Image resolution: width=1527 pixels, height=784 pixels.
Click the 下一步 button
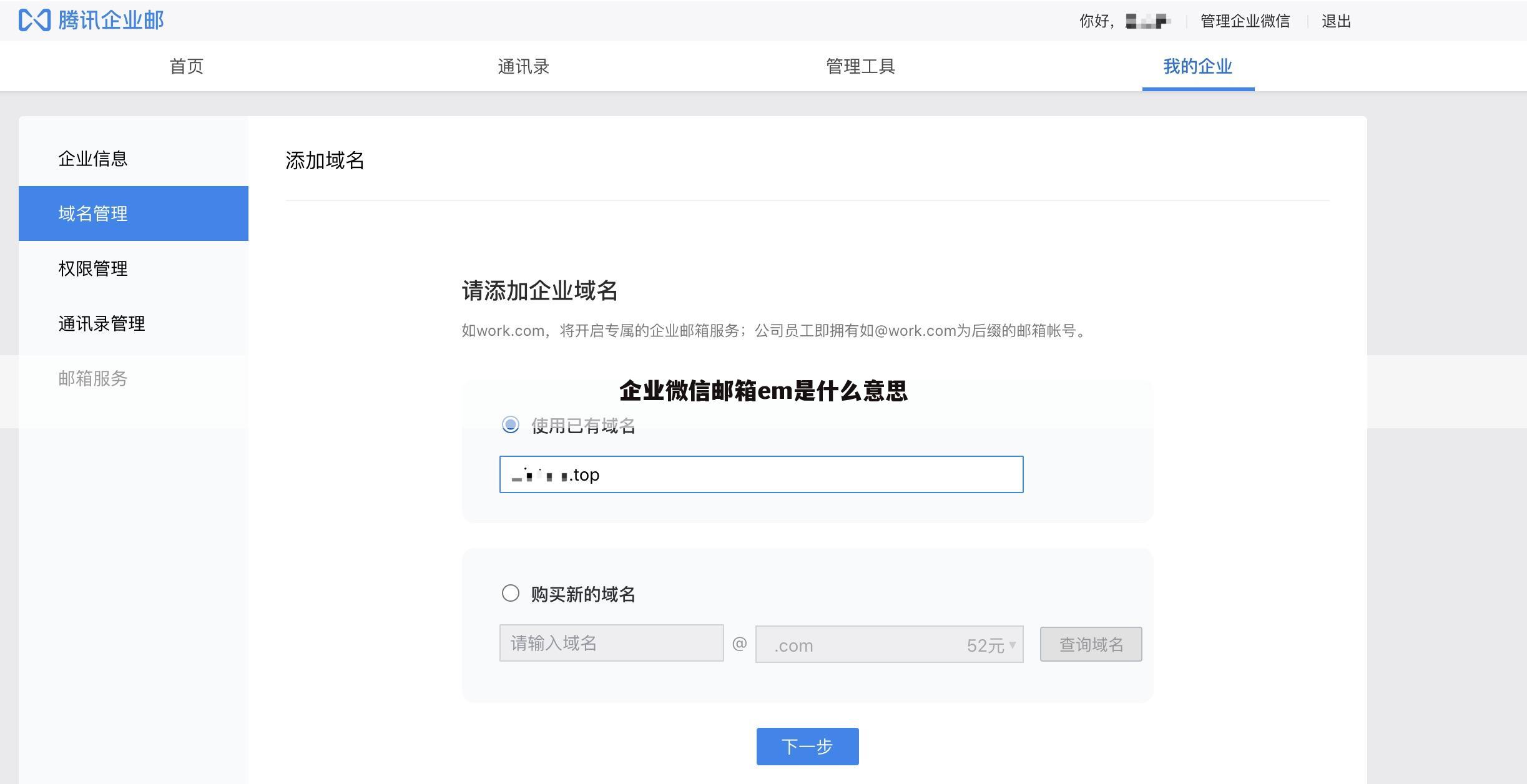(x=807, y=747)
